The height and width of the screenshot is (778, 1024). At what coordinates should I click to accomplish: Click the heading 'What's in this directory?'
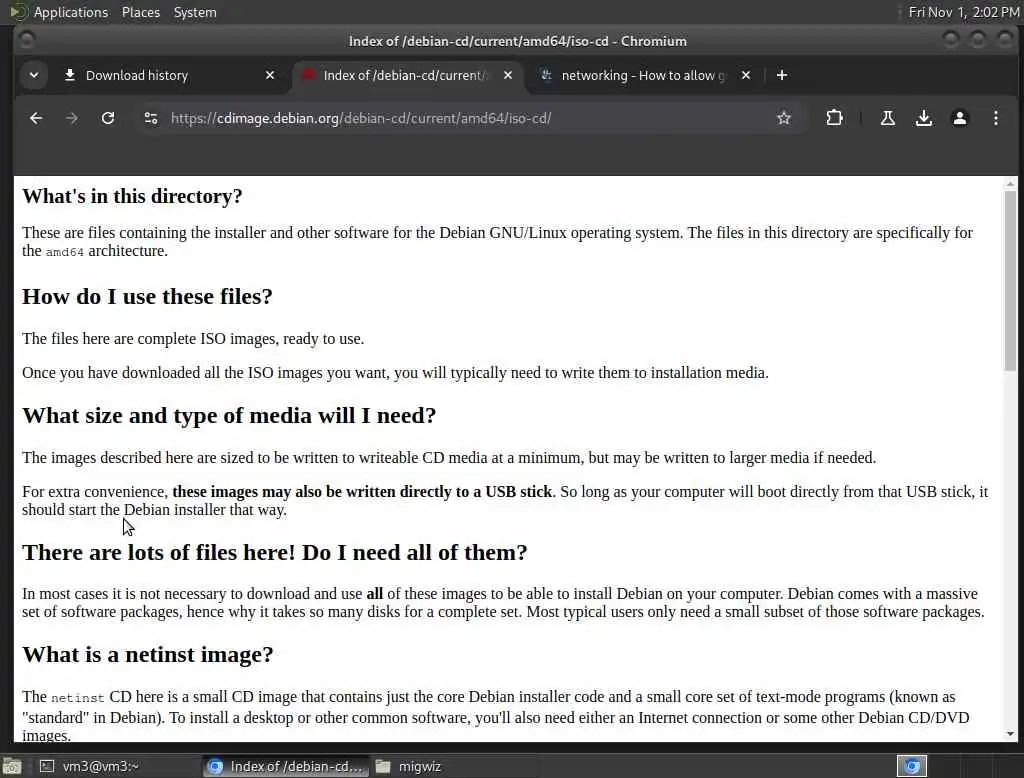tap(132, 196)
